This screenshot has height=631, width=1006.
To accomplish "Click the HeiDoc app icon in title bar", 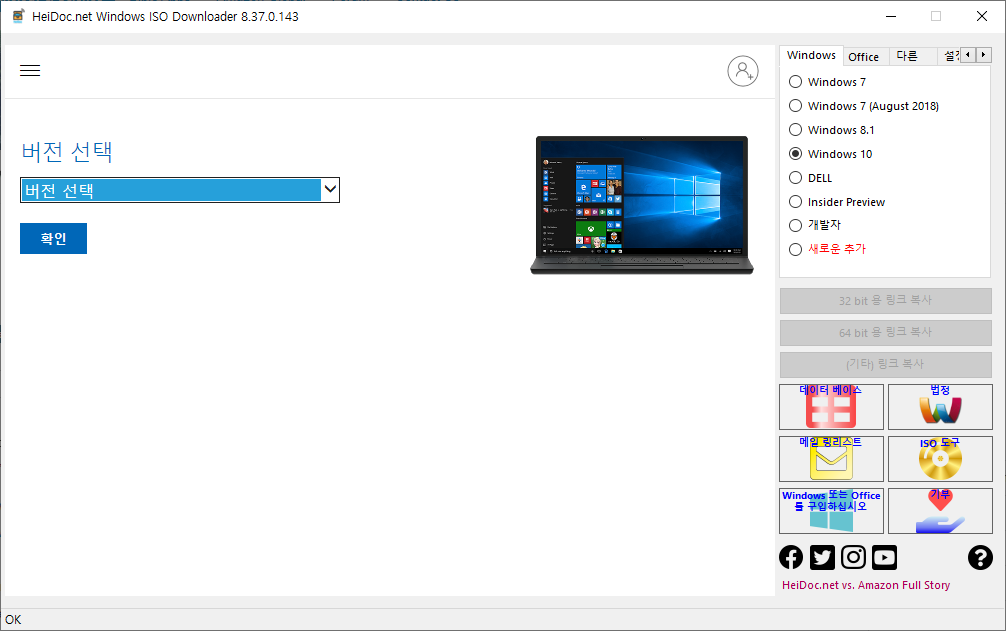I will pos(18,16).
